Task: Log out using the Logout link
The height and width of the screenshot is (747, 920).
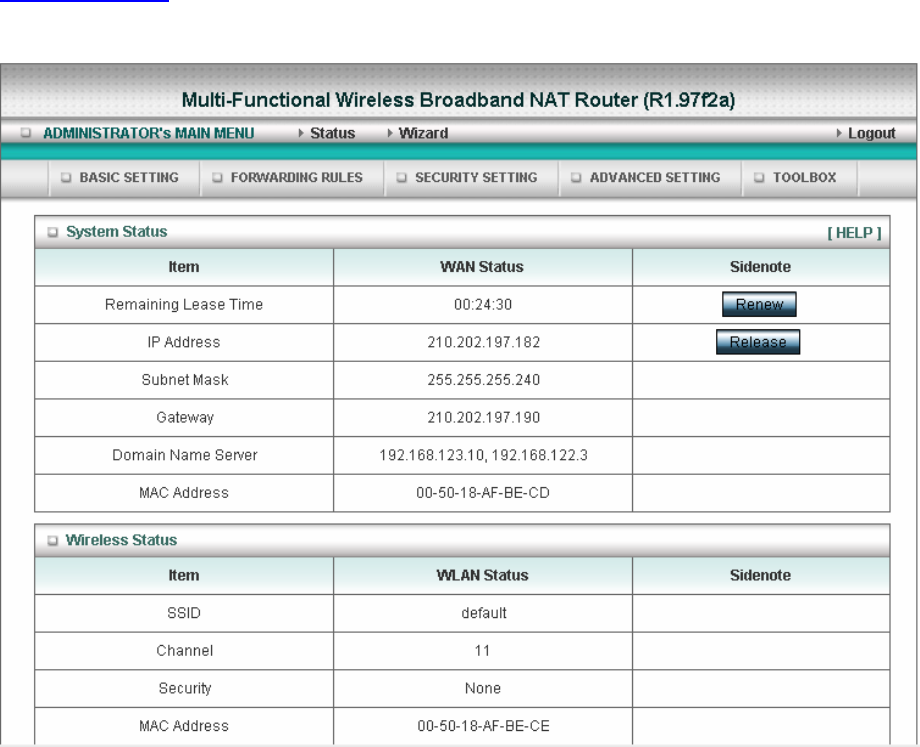Action: coord(871,133)
